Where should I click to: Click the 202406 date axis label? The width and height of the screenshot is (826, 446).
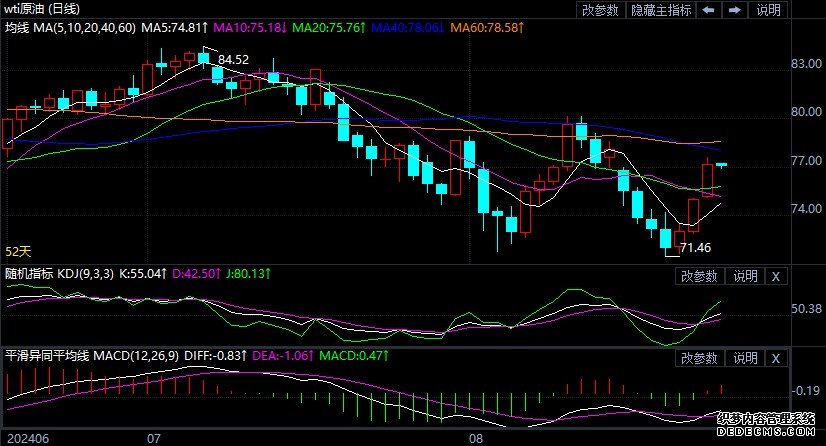tap(28, 439)
